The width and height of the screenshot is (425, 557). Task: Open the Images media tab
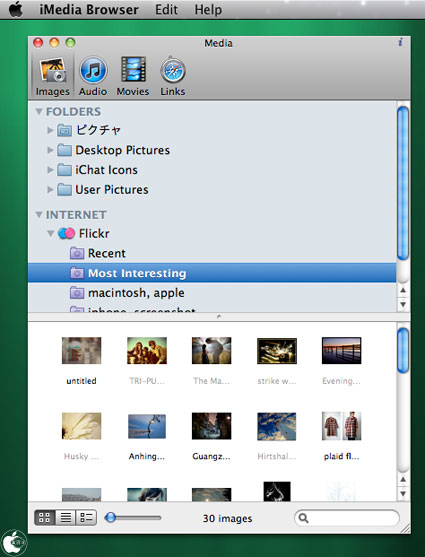53,76
